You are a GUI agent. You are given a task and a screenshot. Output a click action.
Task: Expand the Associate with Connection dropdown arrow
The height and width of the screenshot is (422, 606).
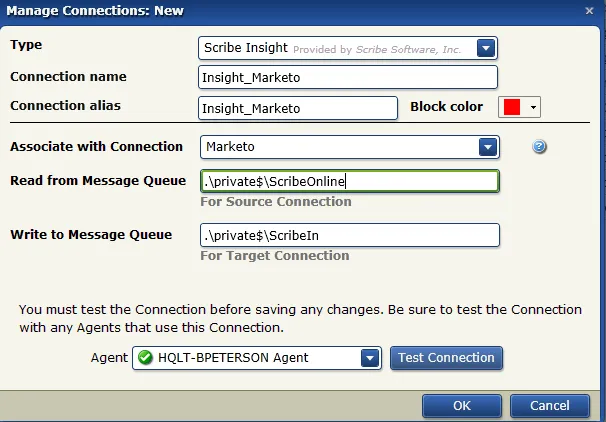(488, 147)
